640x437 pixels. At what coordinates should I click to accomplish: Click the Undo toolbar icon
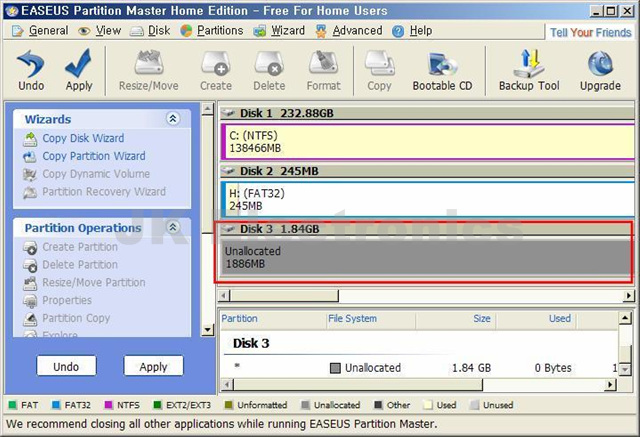31,70
